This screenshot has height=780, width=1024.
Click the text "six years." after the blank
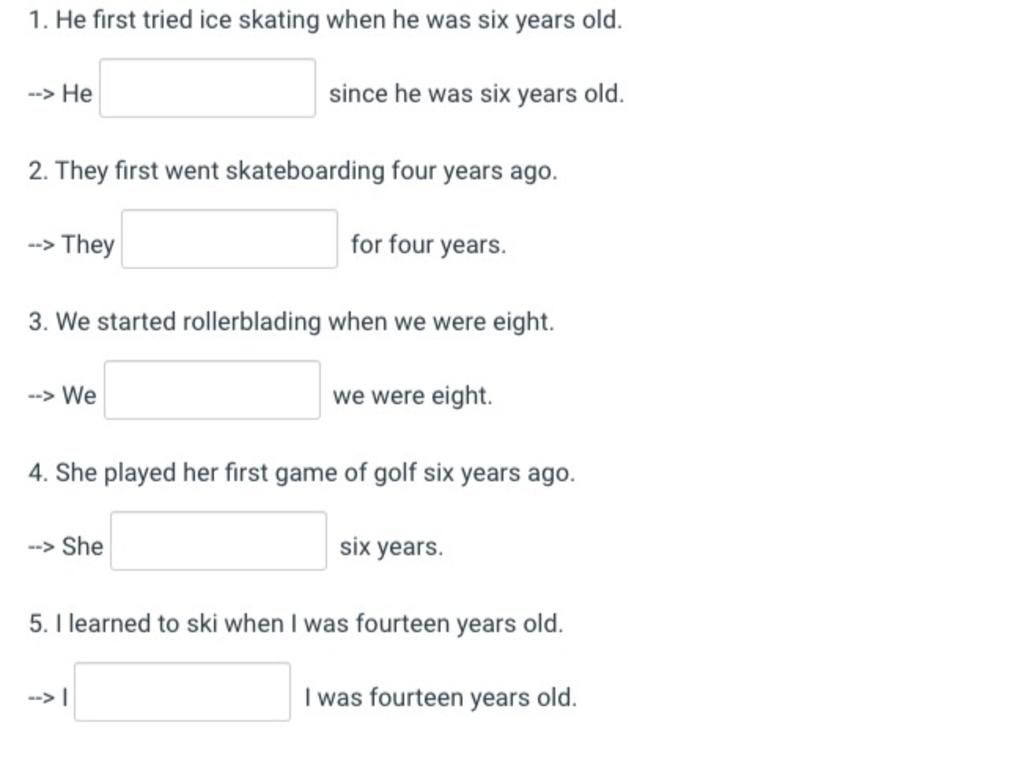(x=391, y=547)
